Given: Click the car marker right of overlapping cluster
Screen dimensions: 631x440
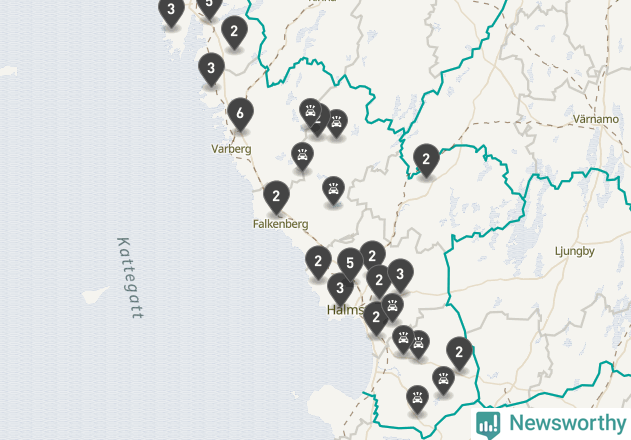Looking at the screenshot, I should [x=336, y=123].
